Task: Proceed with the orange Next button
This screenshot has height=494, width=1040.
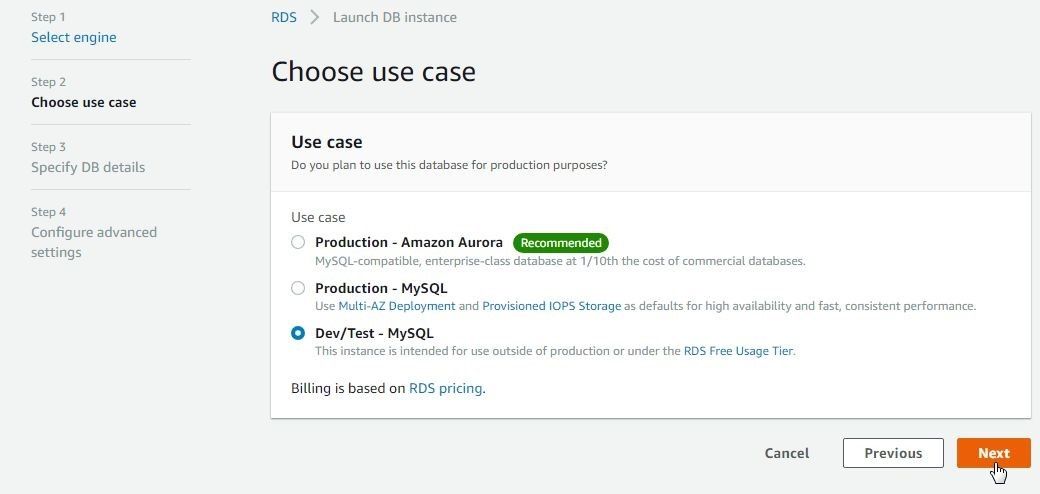Action: tap(994, 453)
